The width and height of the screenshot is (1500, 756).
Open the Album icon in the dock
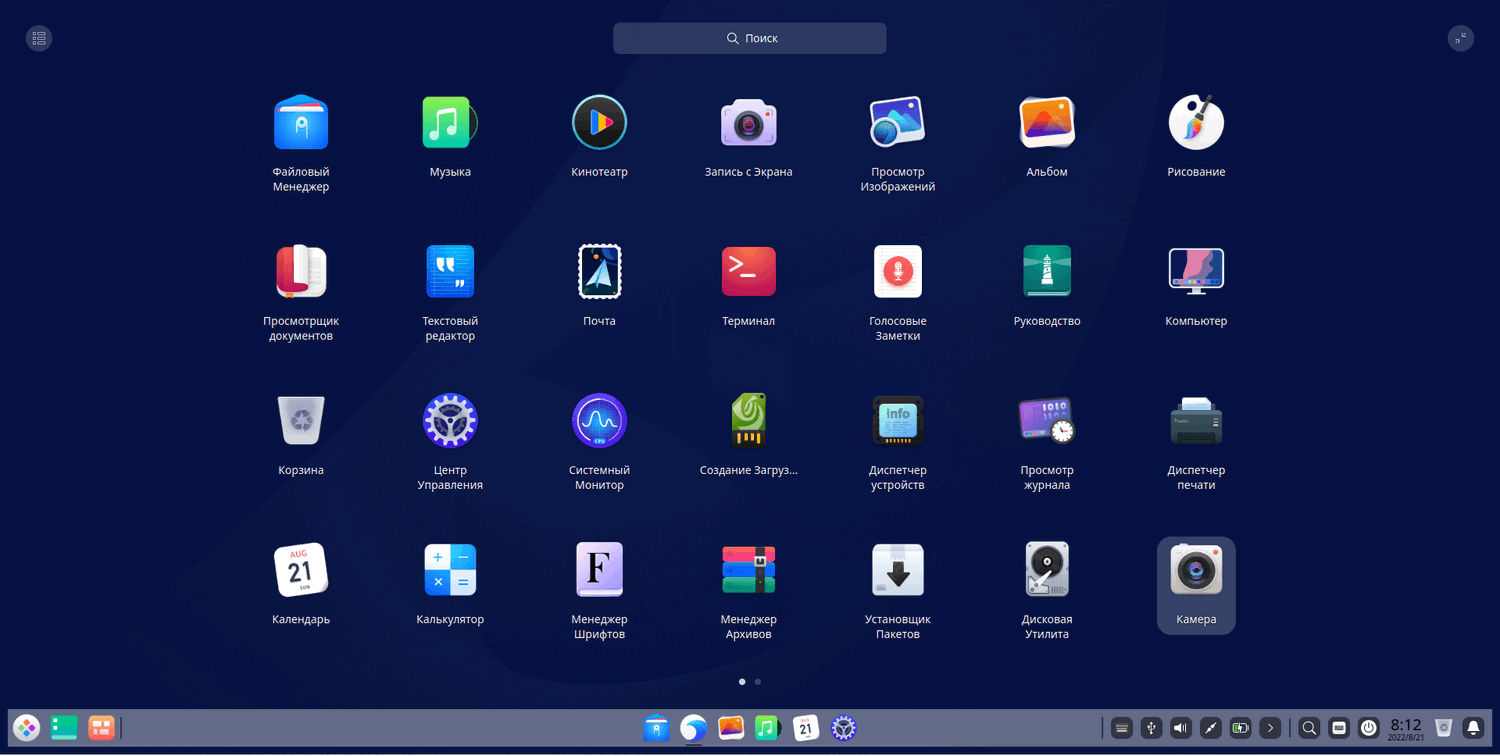point(731,728)
